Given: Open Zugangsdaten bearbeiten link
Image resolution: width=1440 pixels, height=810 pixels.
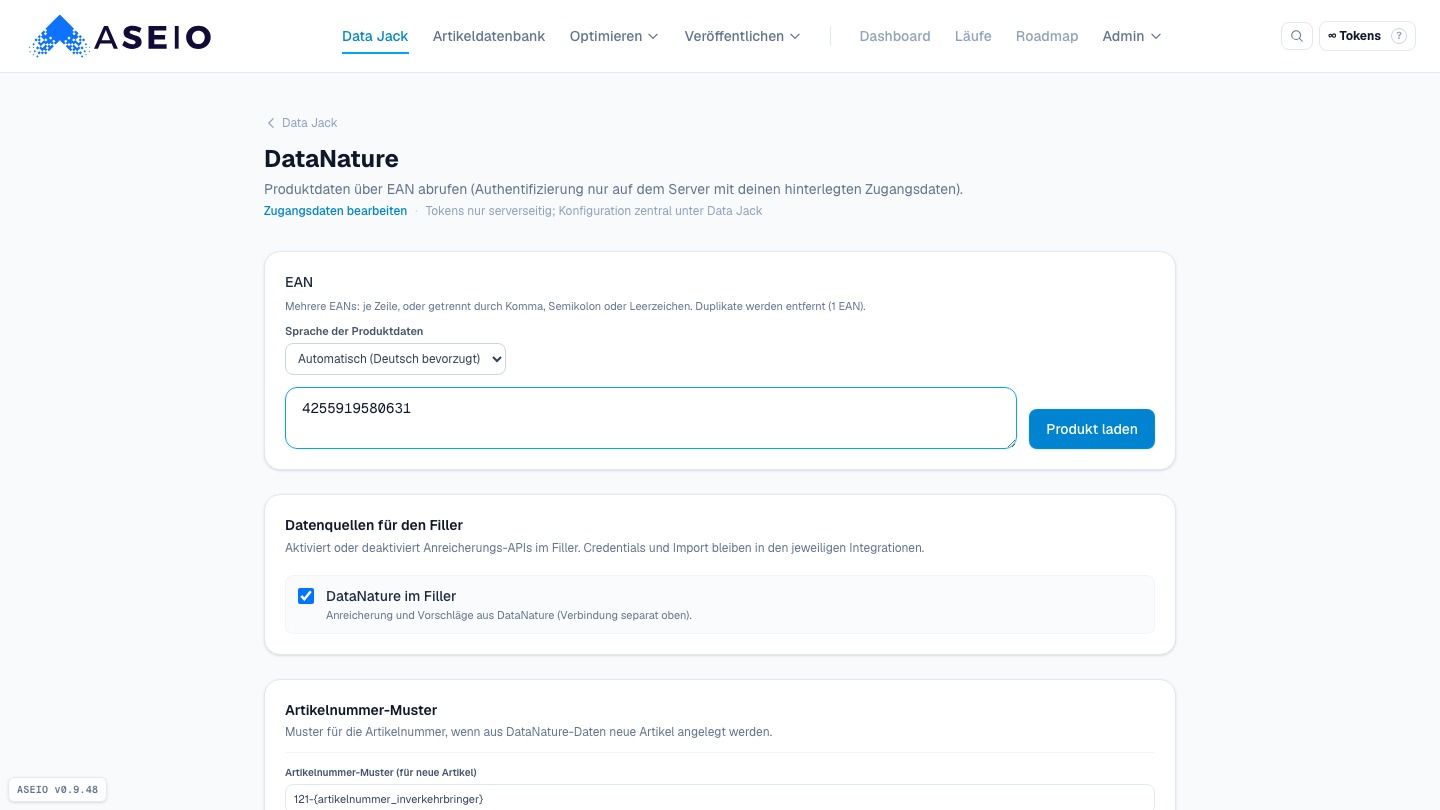Looking at the screenshot, I should click(335, 211).
